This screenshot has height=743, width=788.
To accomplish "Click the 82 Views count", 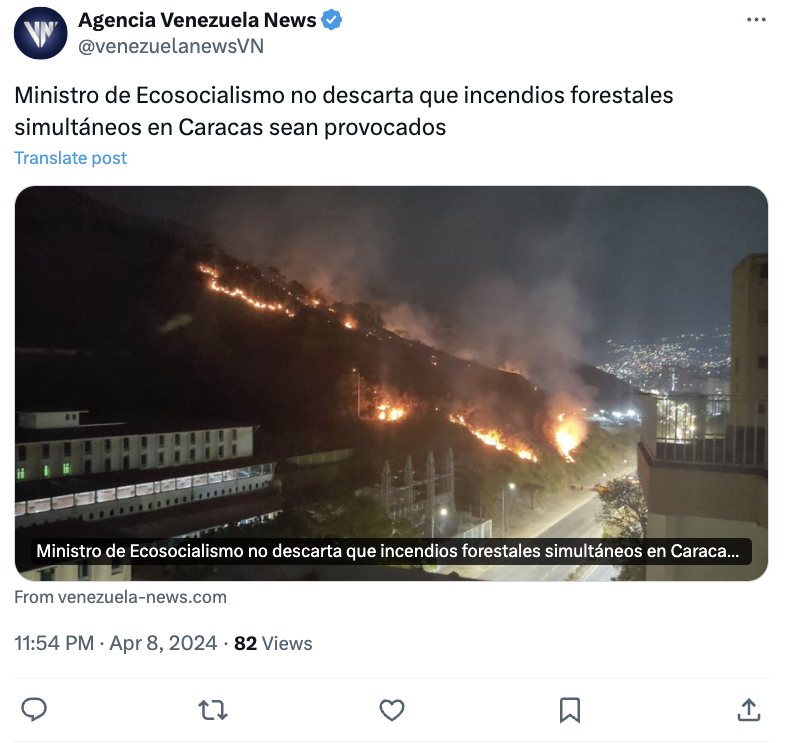I will click(273, 643).
